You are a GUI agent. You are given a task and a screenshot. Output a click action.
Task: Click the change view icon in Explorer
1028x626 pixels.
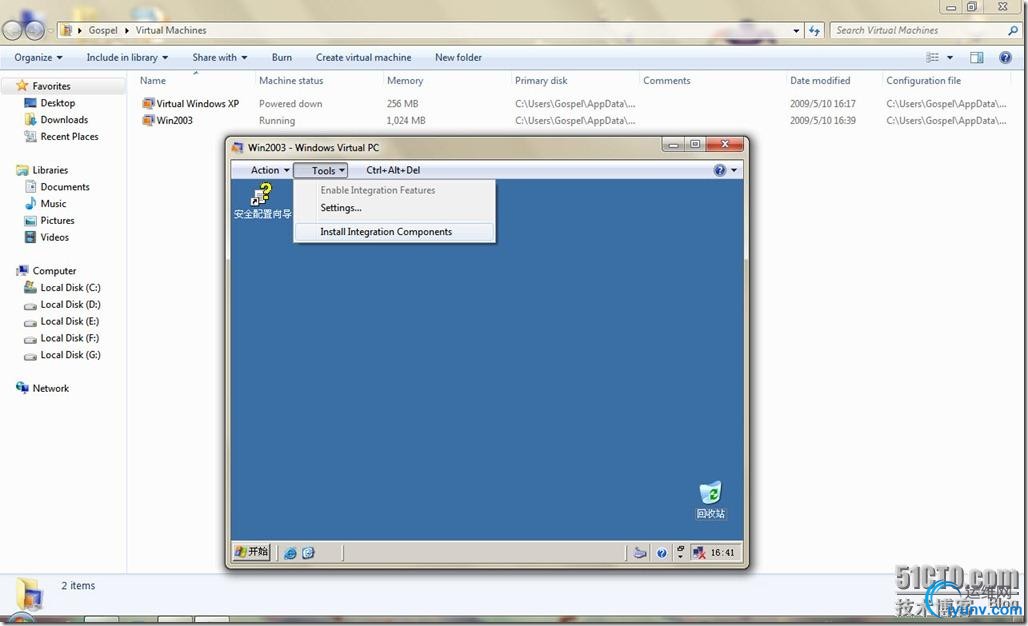[x=932, y=58]
